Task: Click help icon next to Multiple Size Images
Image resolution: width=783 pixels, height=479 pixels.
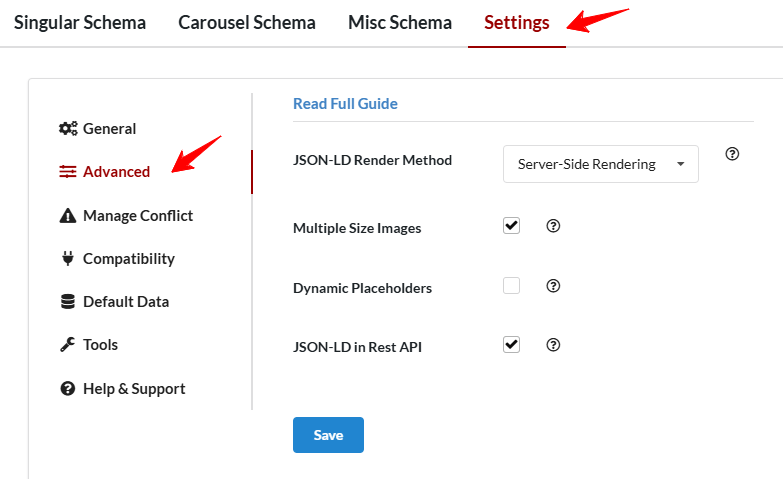Action: click(x=553, y=226)
